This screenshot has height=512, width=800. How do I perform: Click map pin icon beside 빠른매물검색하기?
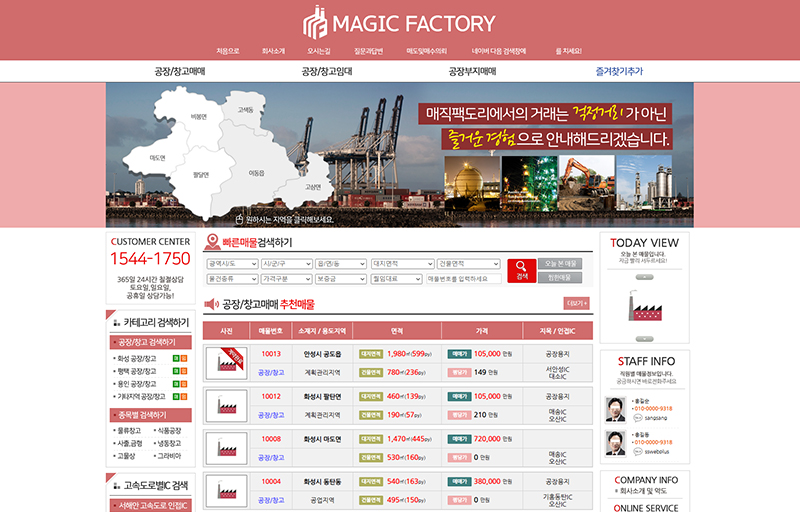(212, 242)
